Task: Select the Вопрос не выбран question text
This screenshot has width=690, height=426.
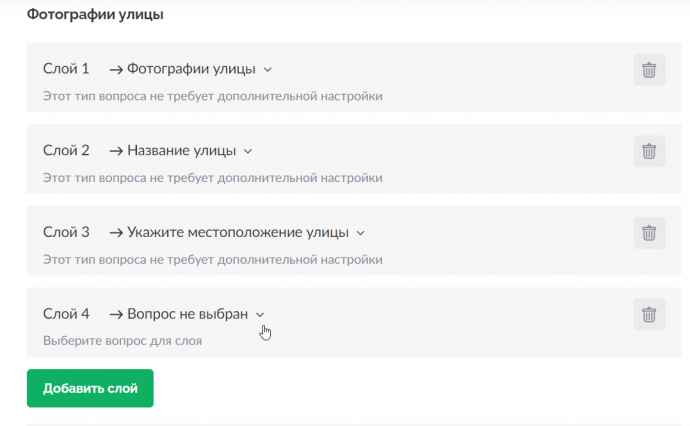Action: [187, 314]
